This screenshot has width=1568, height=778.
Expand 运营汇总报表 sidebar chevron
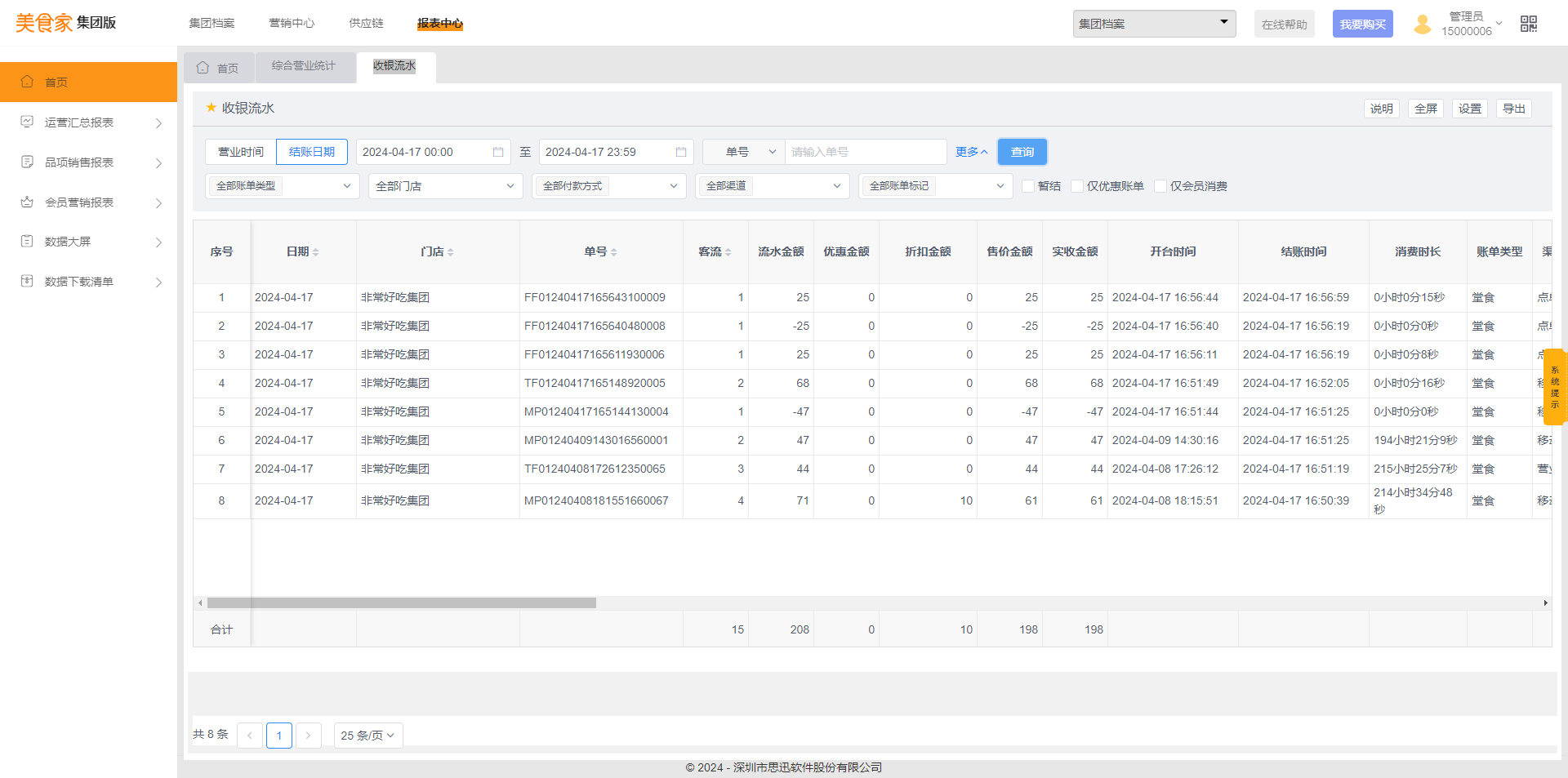[158, 122]
